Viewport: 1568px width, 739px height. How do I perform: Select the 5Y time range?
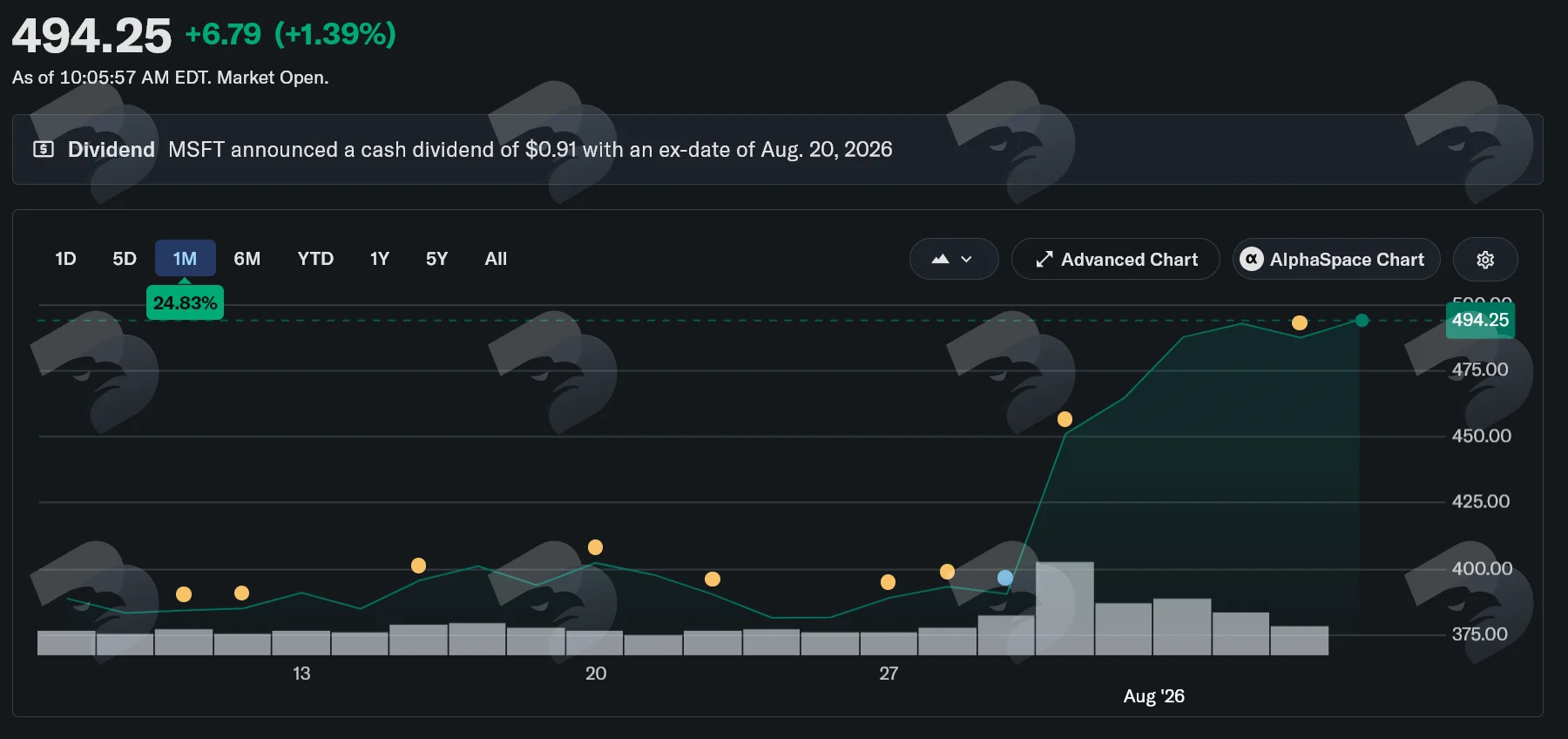436,259
